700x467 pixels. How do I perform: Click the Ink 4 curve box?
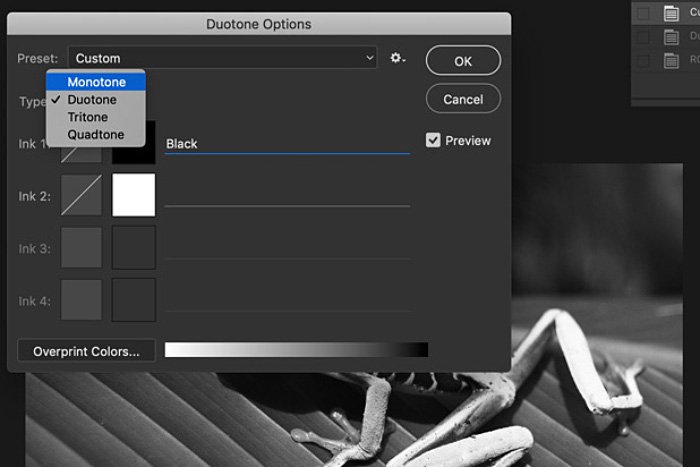tap(82, 299)
